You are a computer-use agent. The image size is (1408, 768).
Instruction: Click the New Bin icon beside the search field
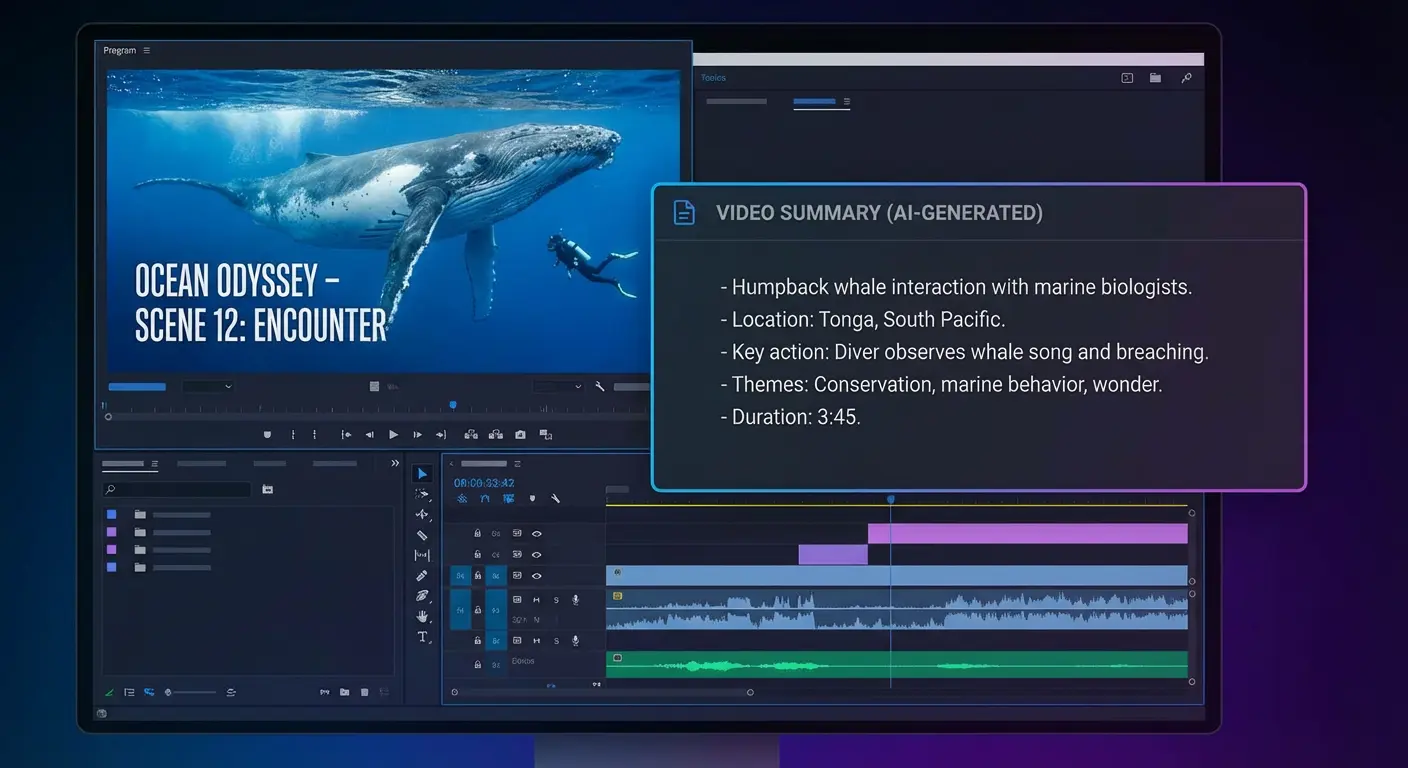(x=267, y=489)
